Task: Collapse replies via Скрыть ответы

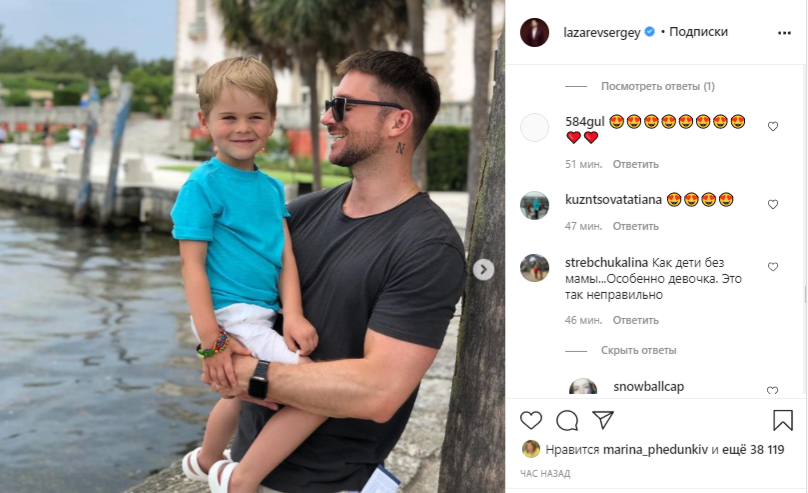Action: [638, 350]
